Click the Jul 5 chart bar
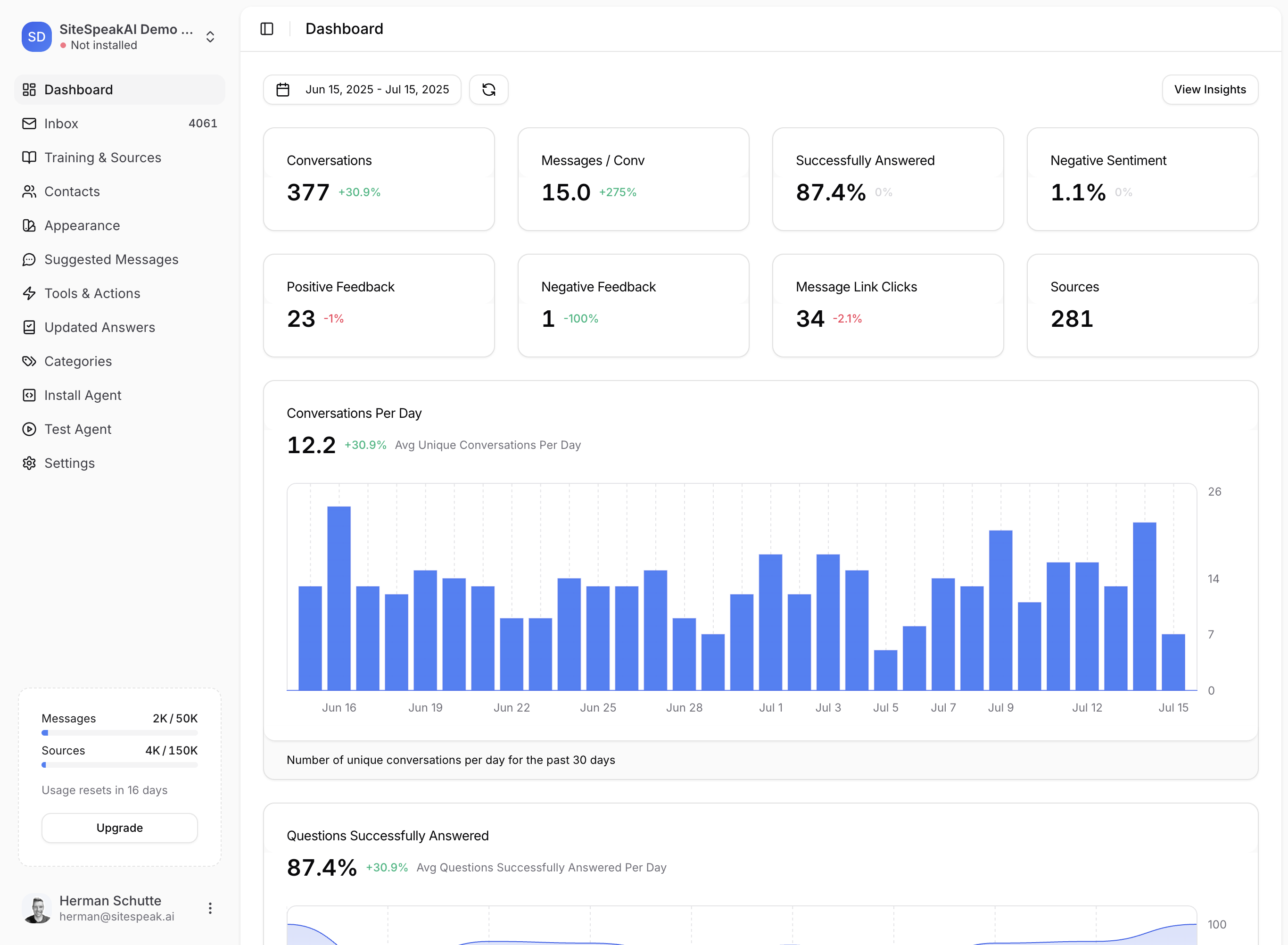Screen dimensions: 1288x945 pyautogui.click(x=886, y=671)
